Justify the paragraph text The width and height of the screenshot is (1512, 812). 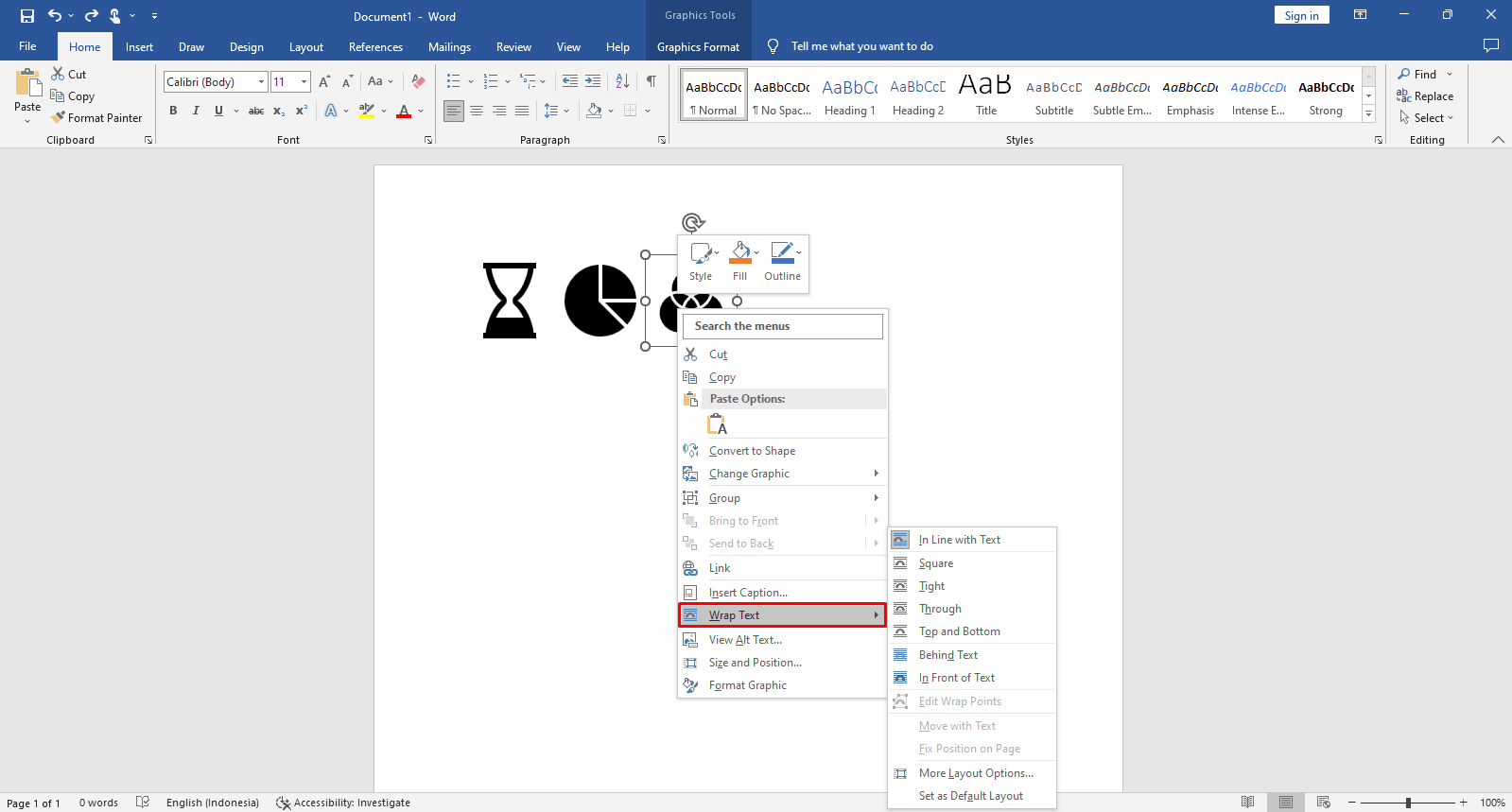(522, 111)
